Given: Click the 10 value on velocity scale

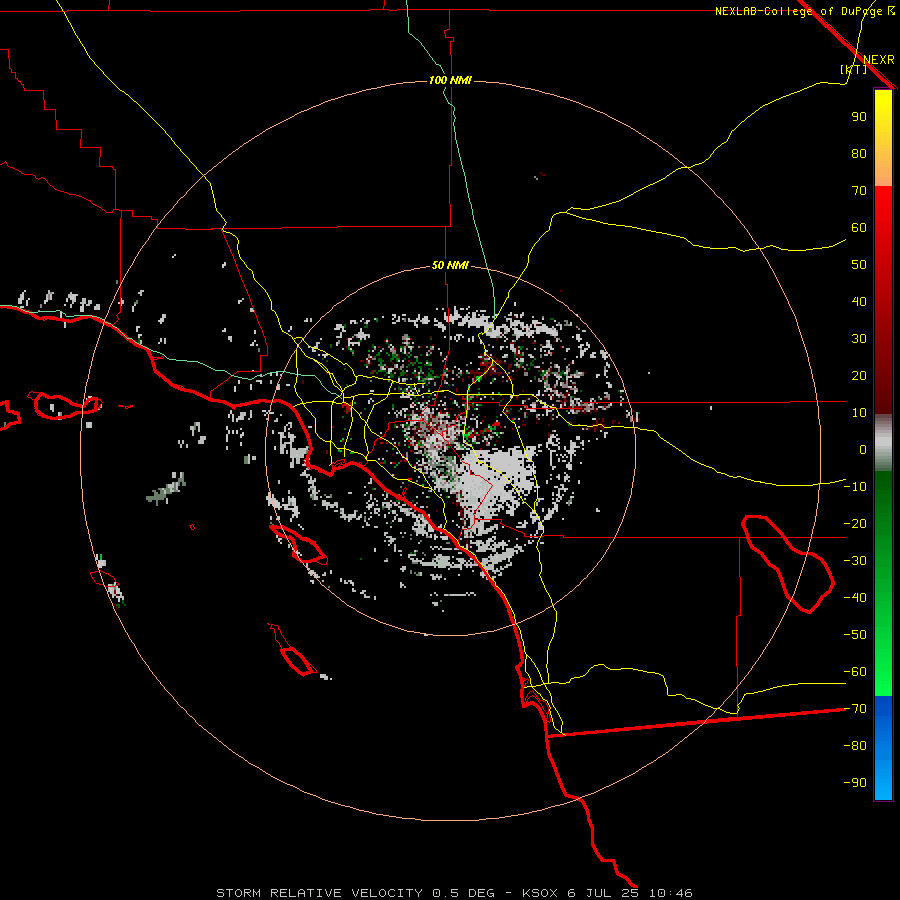Looking at the screenshot, I should click(859, 413).
